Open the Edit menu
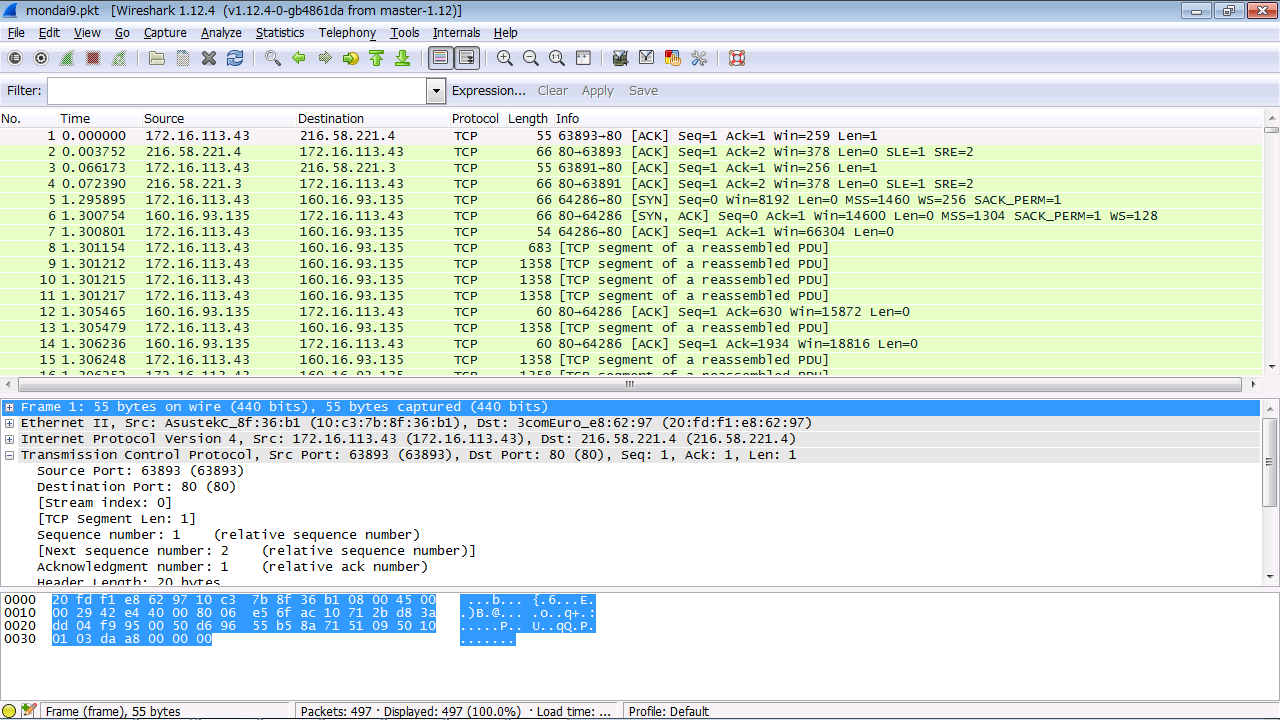This screenshot has width=1280, height=720. click(x=49, y=33)
